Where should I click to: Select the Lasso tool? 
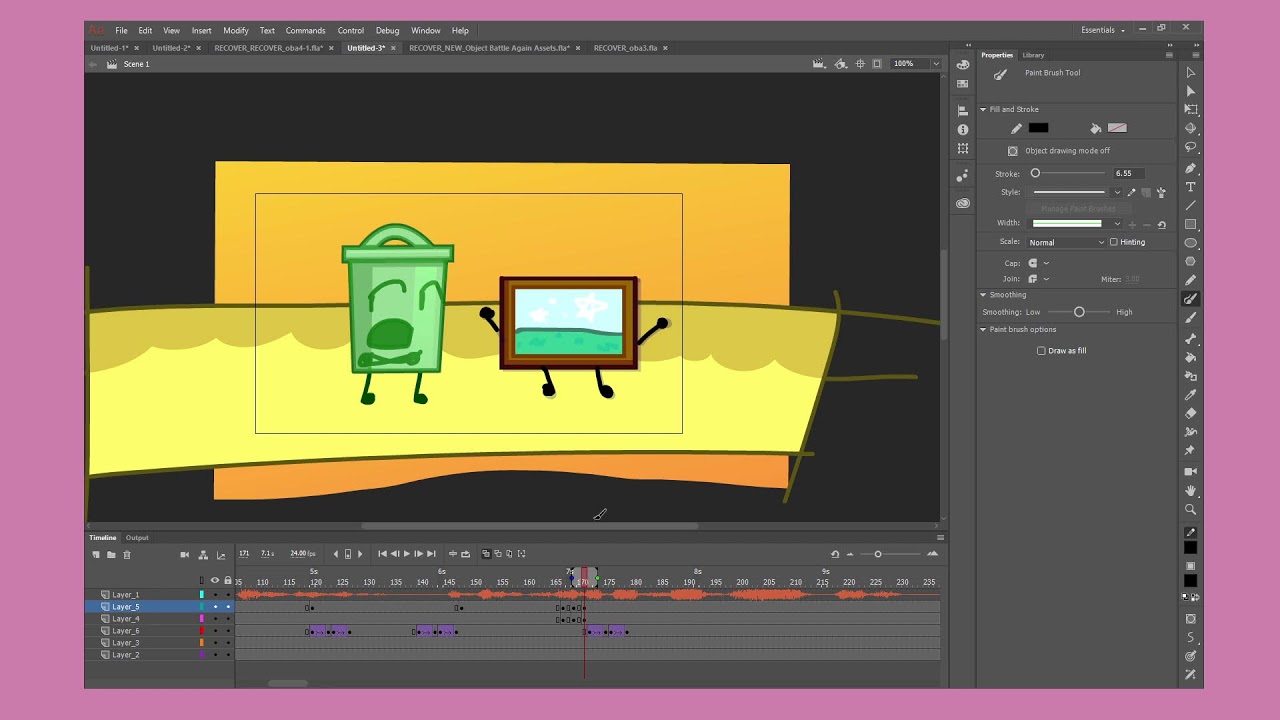point(1190,147)
